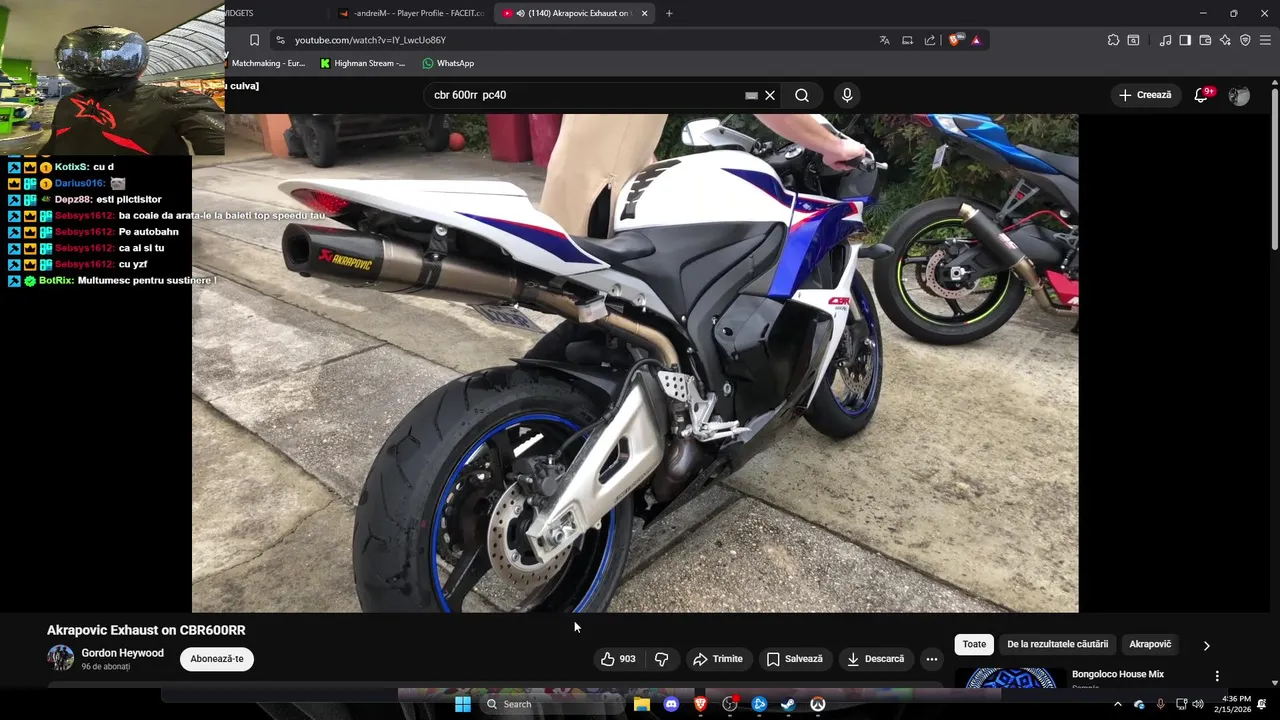Select the Akrapovič filter chip
Screen dimensions: 1280x720
(x=1150, y=644)
